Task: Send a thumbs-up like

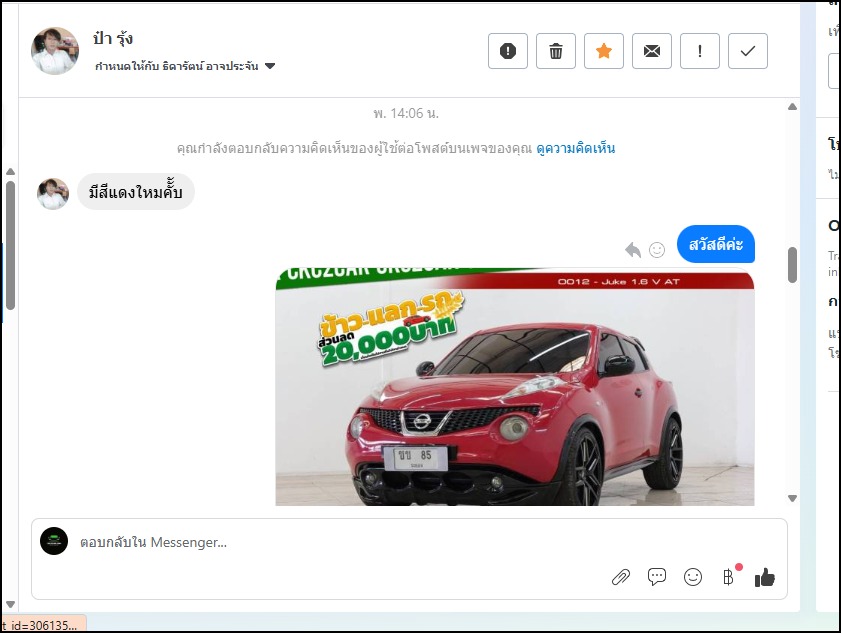Action: [x=764, y=577]
